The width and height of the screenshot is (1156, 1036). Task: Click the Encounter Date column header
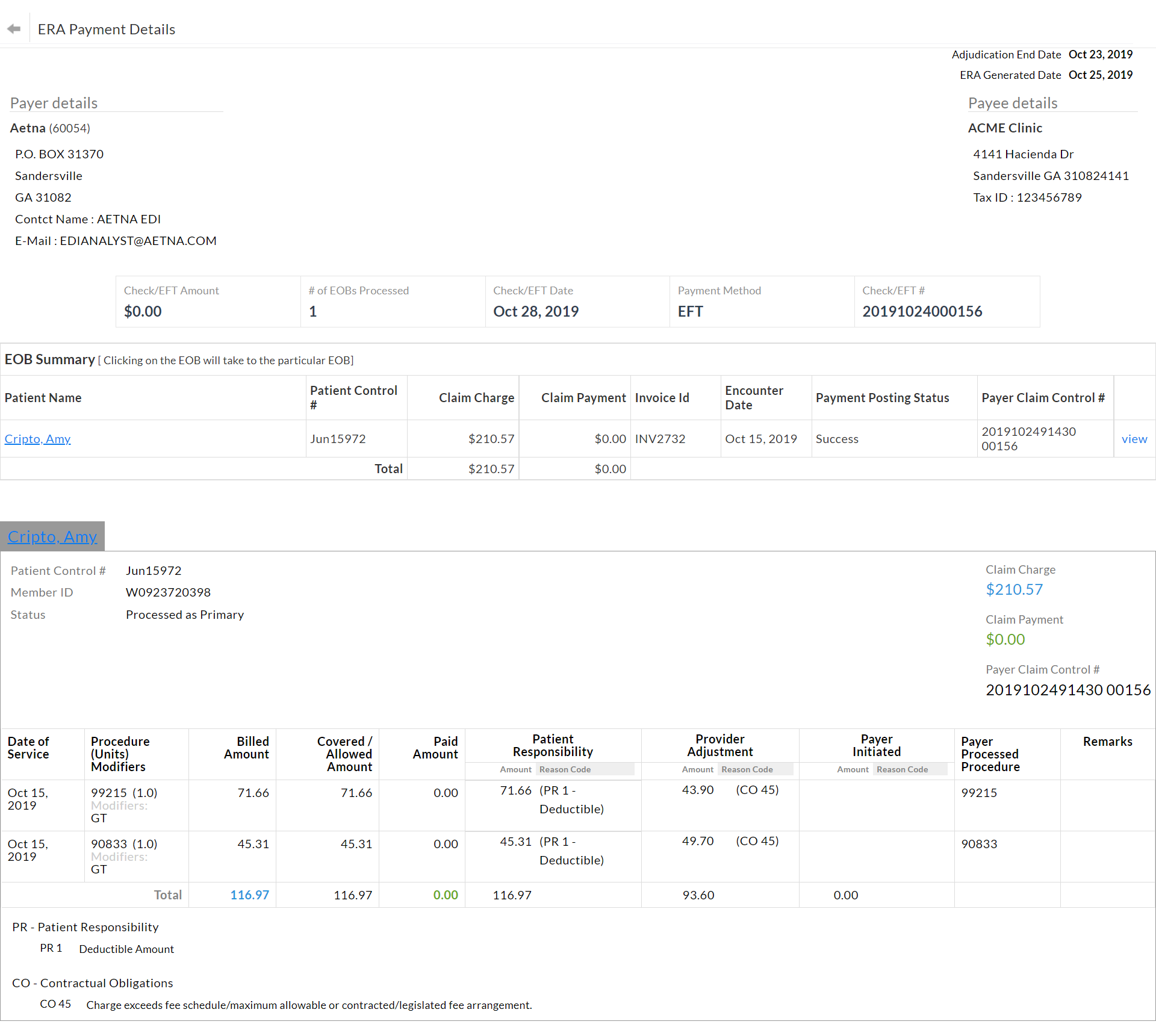pos(754,398)
